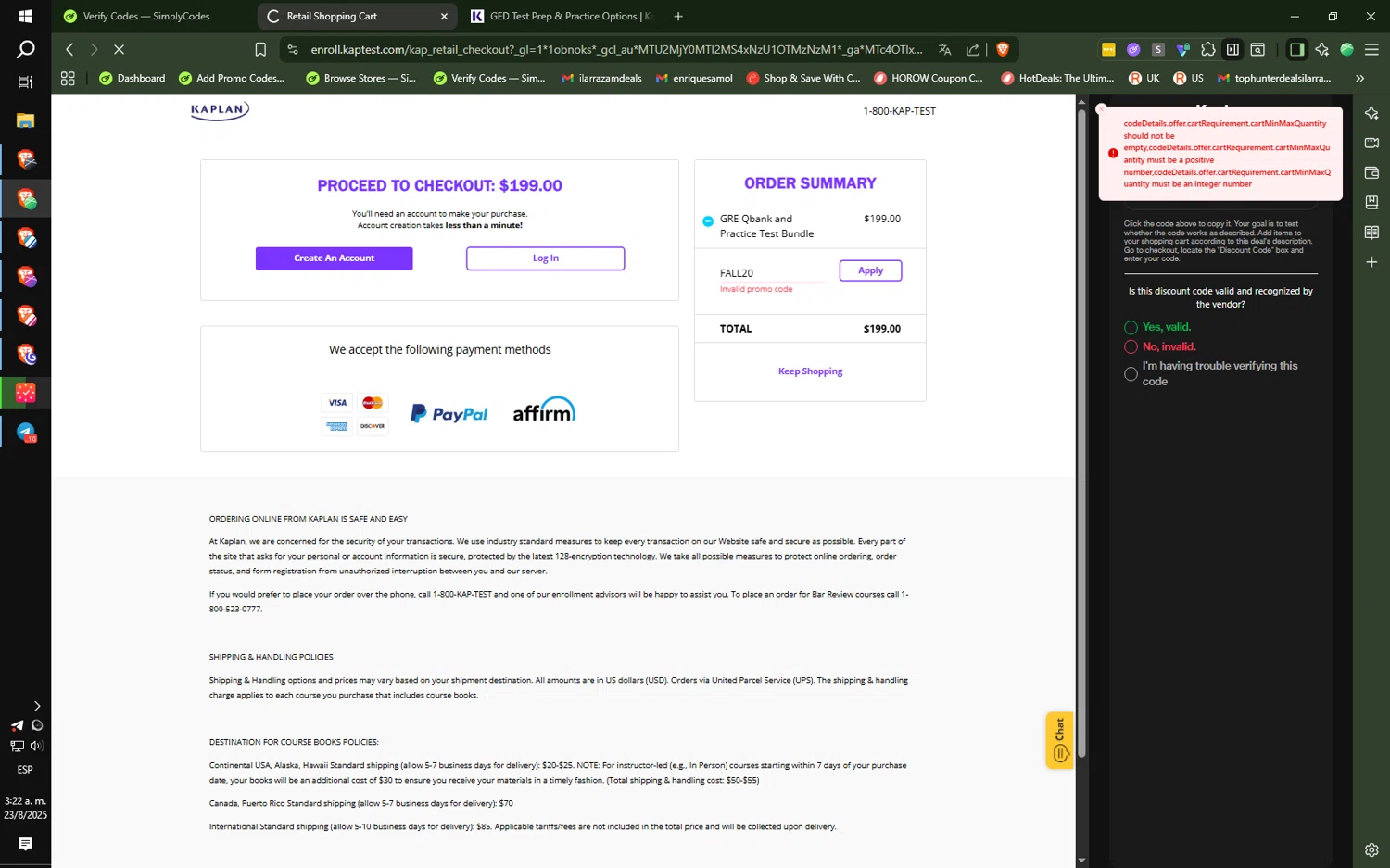Close the Retail Shopping Cart tab
The image size is (1390, 868).
(444, 16)
